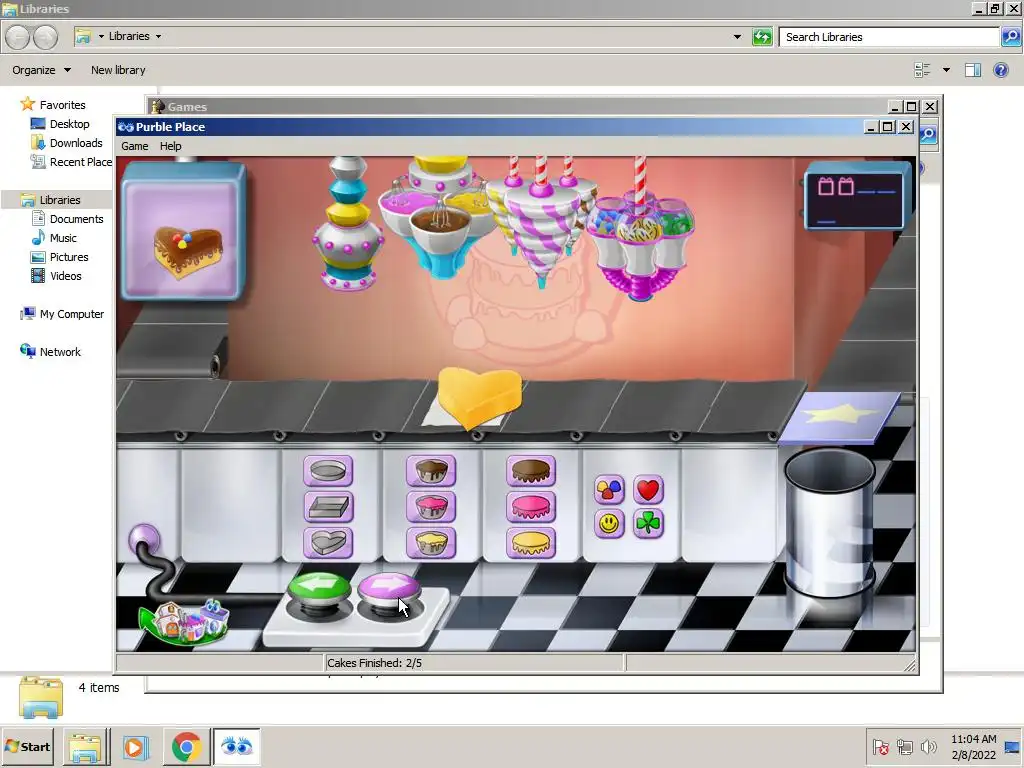Click New library in Libraries toolbar
1024x768 pixels.
118,70
